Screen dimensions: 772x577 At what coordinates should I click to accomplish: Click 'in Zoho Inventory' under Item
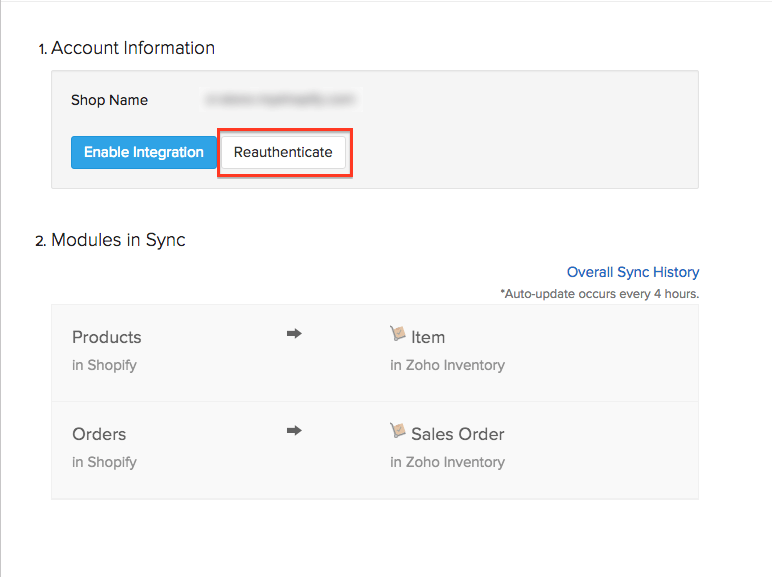click(448, 365)
